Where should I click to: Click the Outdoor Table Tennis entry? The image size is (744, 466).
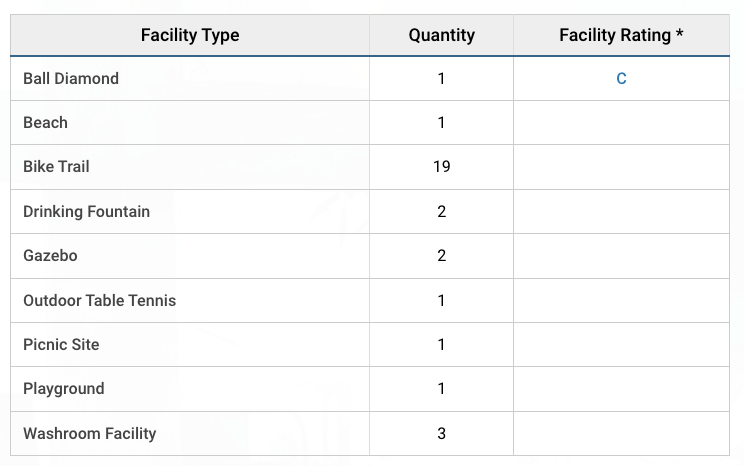coord(100,300)
